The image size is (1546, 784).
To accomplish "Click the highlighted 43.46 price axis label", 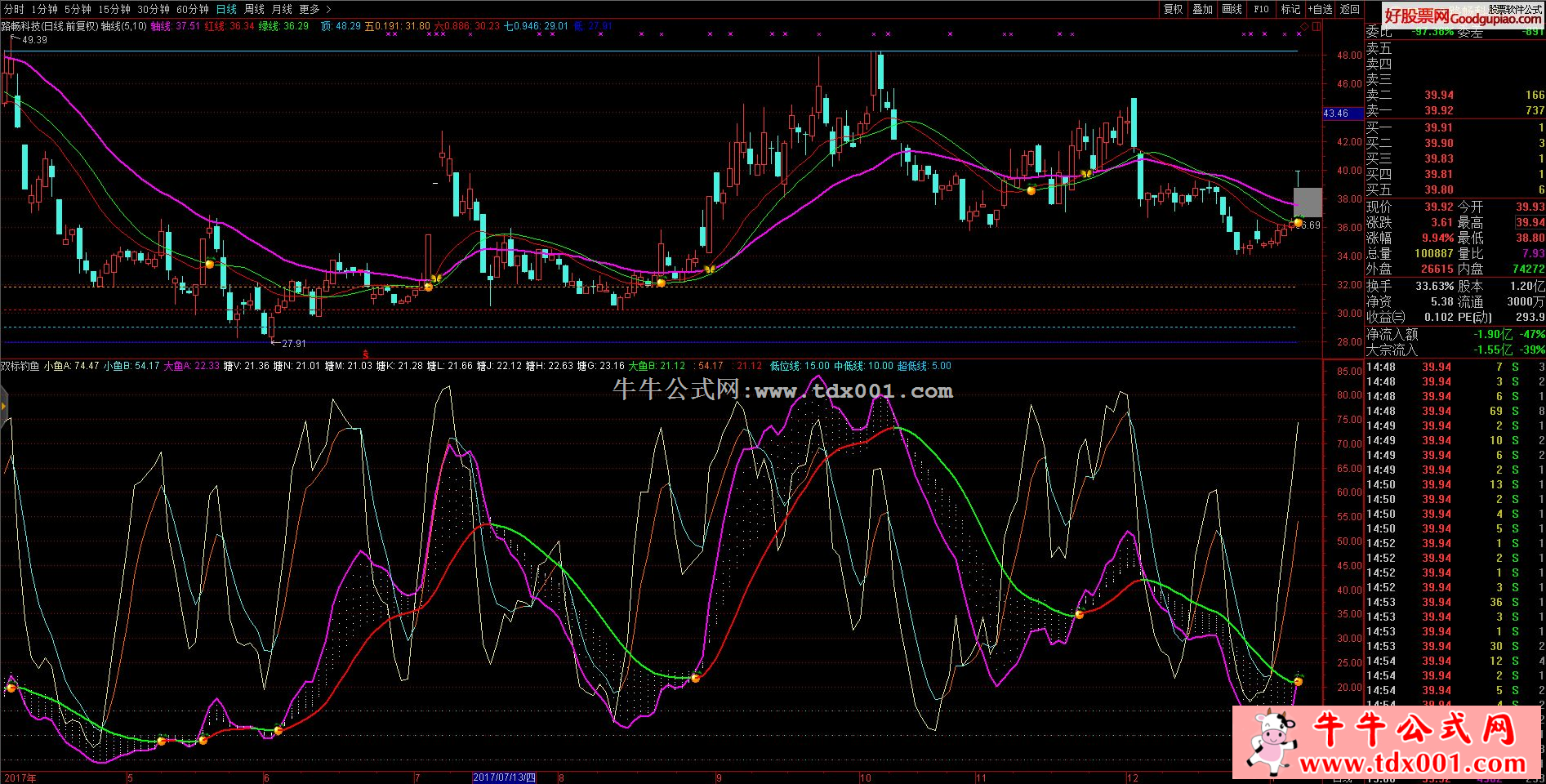I will pyautogui.click(x=1341, y=114).
